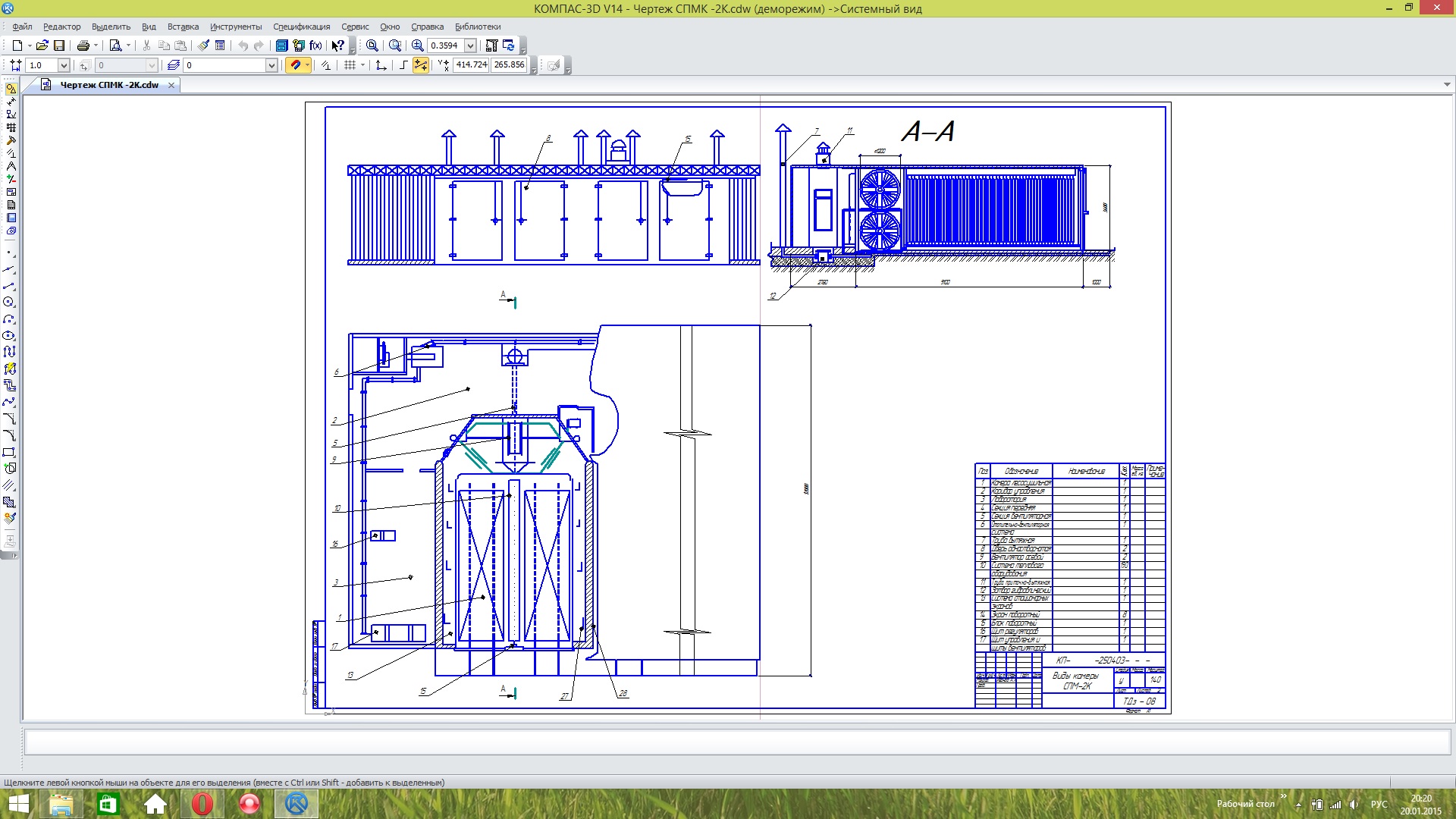Screen dimensions: 1456x819
Task: Open the Редактор menu
Action: (x=61, y=27)
